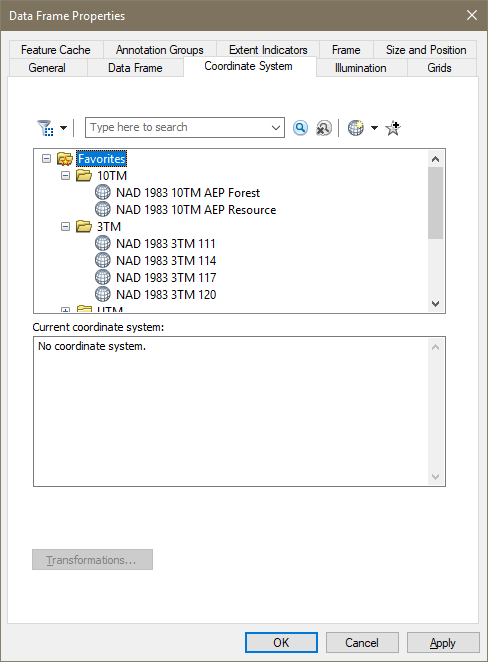This screenshot has width=488, height=662.
Task: Click globe icon for NAD 1983 3TM 120
Action: (103, 294)
